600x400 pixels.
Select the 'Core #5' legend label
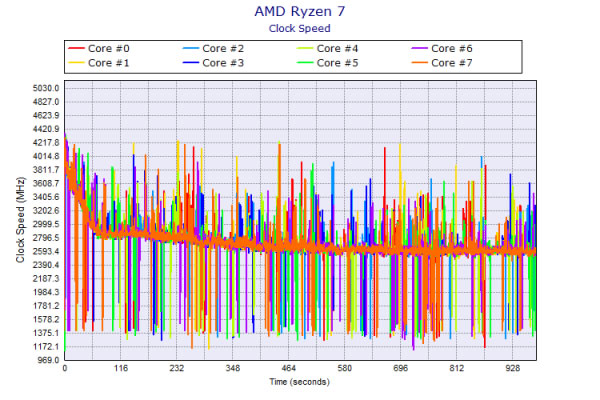click(x=338, y=63)
